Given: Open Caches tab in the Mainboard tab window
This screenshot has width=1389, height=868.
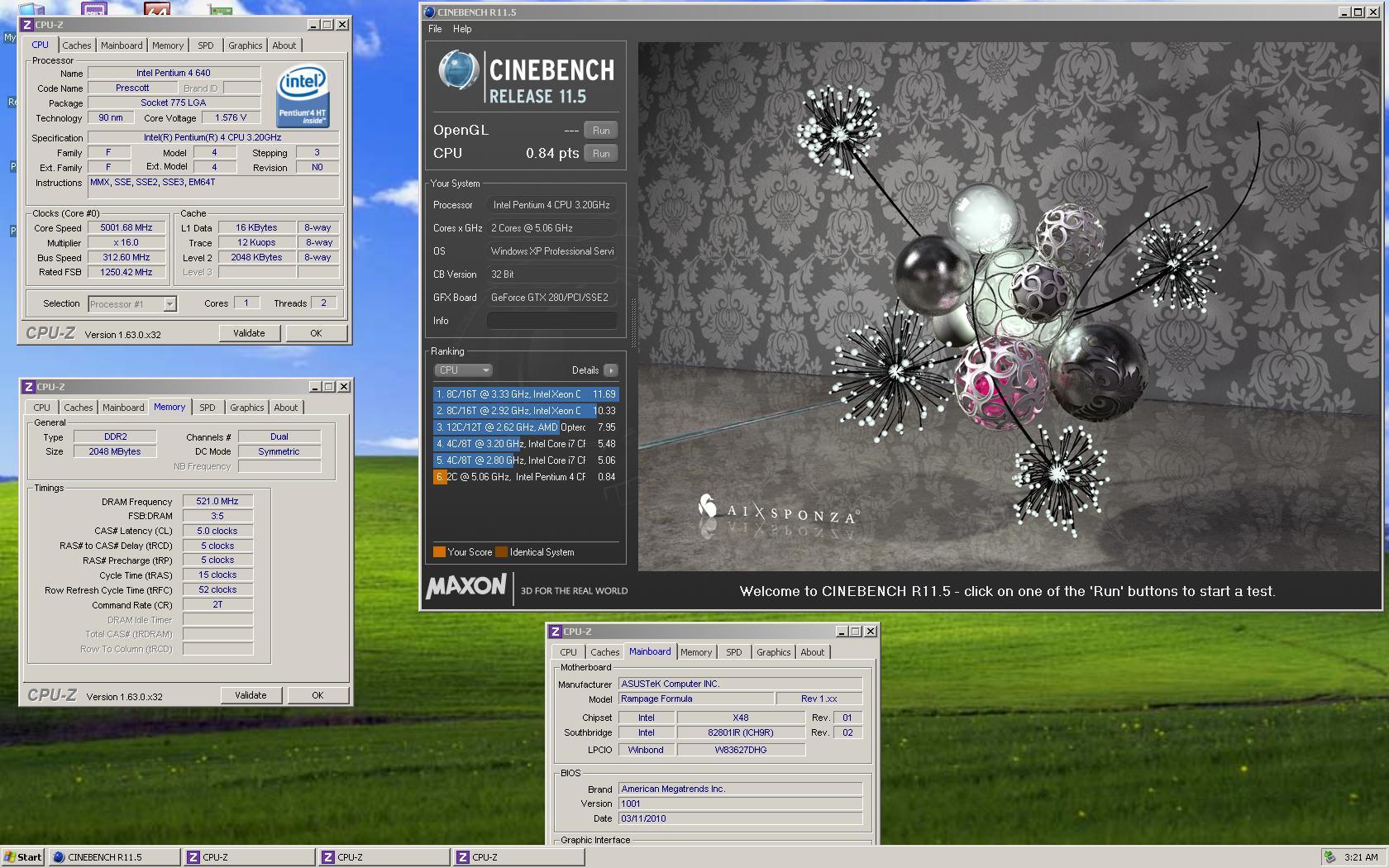Looking at the screenshot, I should (x=604, y=652).
